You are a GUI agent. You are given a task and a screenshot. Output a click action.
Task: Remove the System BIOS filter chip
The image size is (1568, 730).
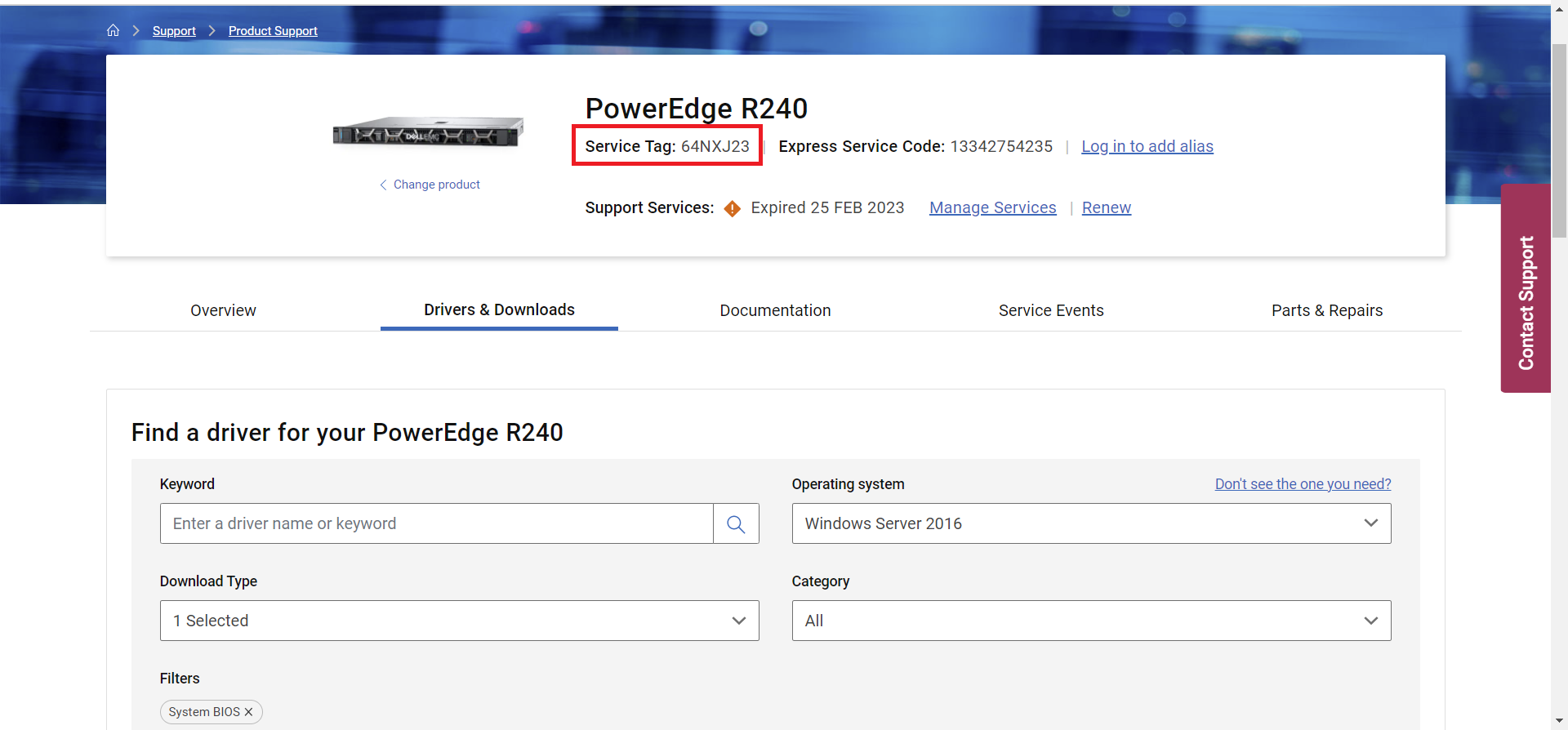point(248,712)
